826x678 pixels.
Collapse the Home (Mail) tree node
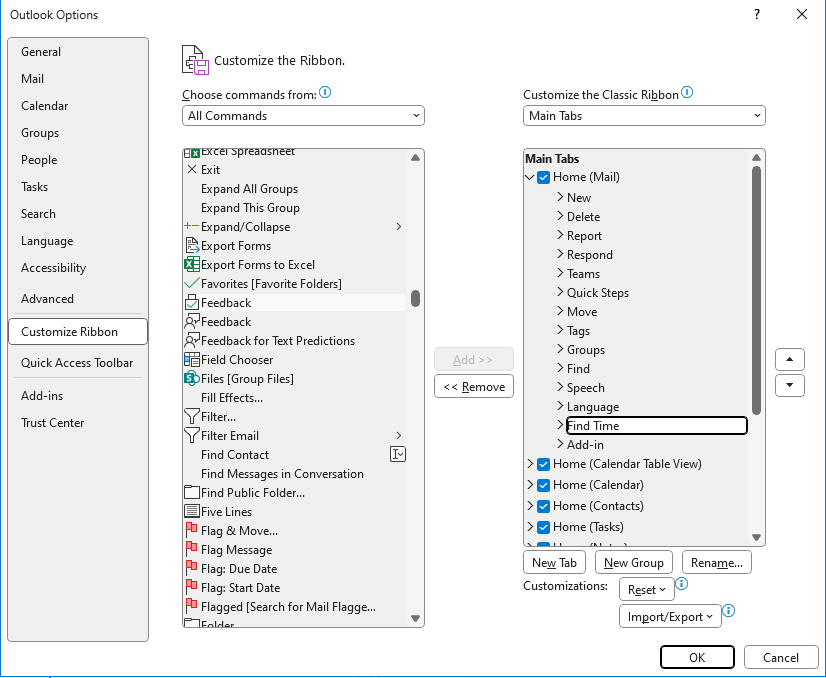pos(530,178)
